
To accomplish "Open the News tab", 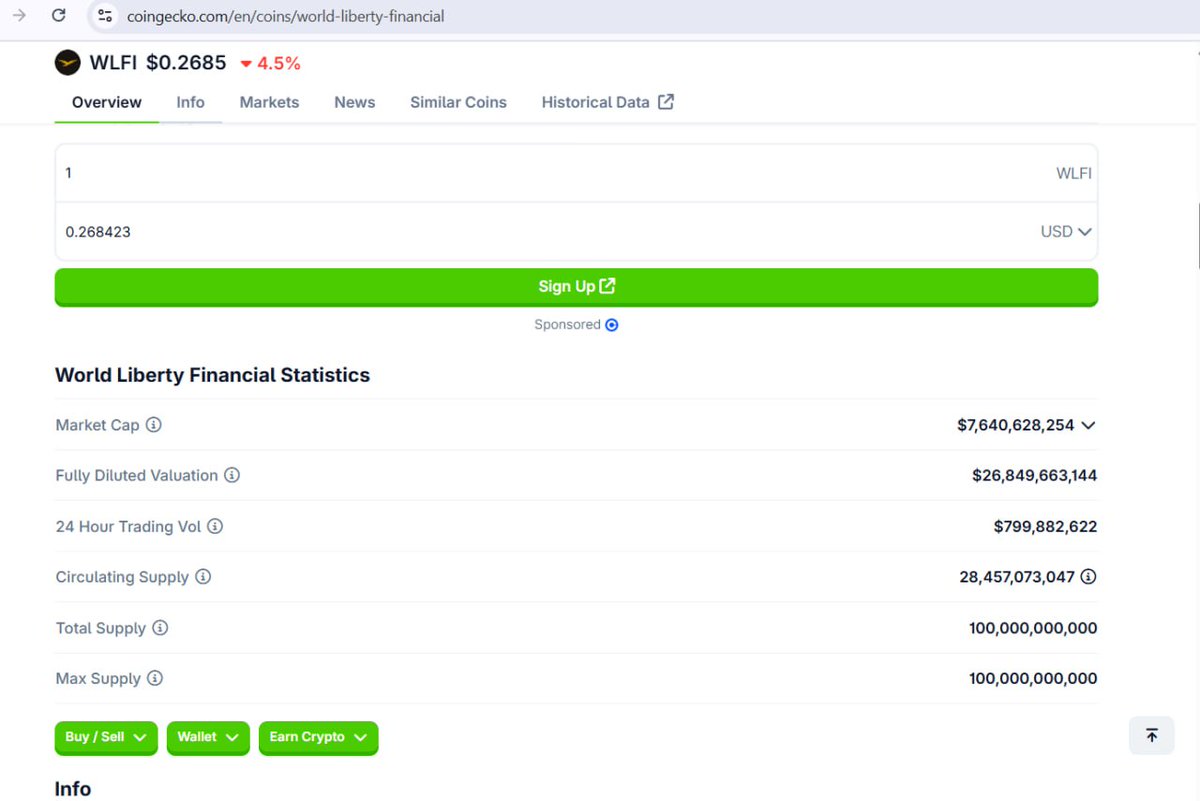I will pyautogui.click(x=355, y=102).
